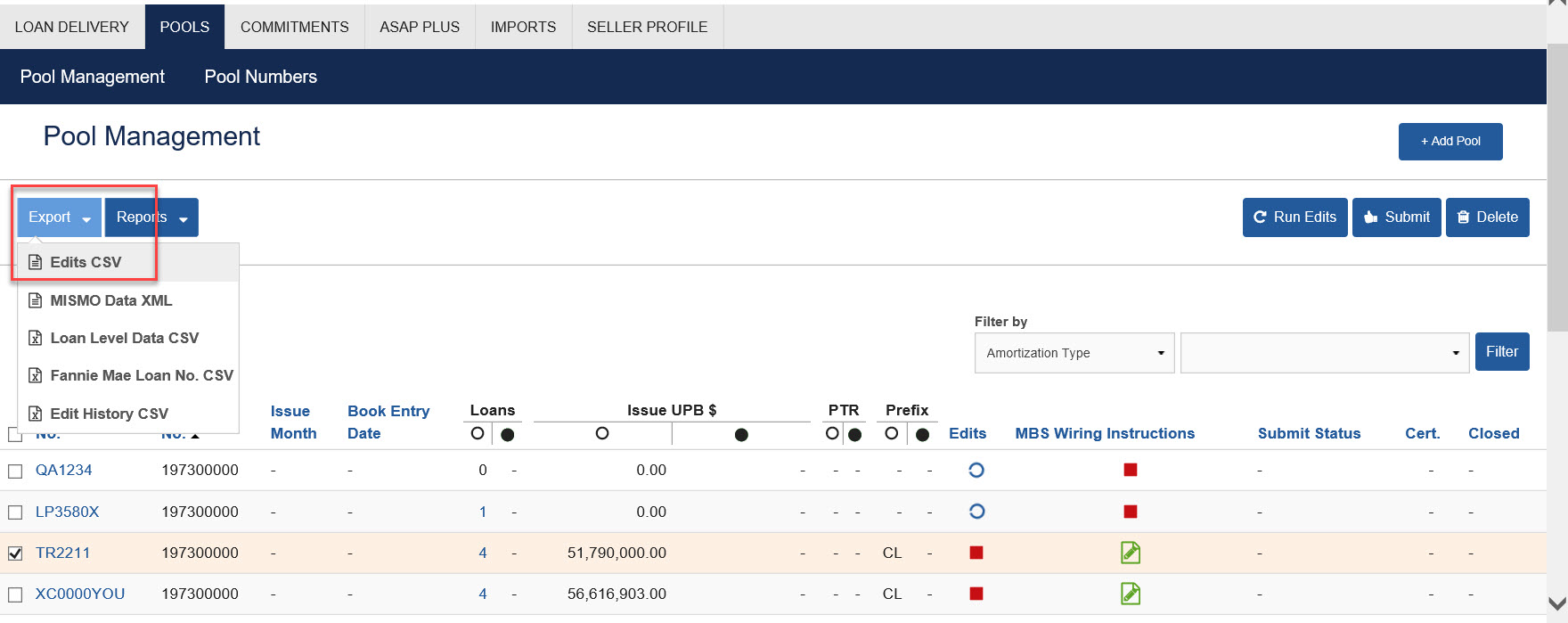Open loans count link 4 for TR2211
Screen dimensions: 1568x623
click(483, 553)
